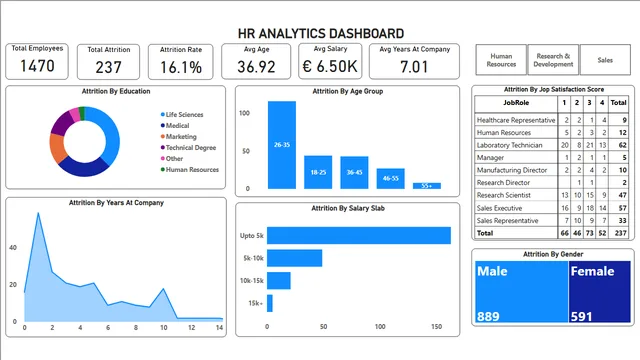Screen dimensions: 640x360
Task: Click the grand total value 237 in table
Action: tap(621, 233)
